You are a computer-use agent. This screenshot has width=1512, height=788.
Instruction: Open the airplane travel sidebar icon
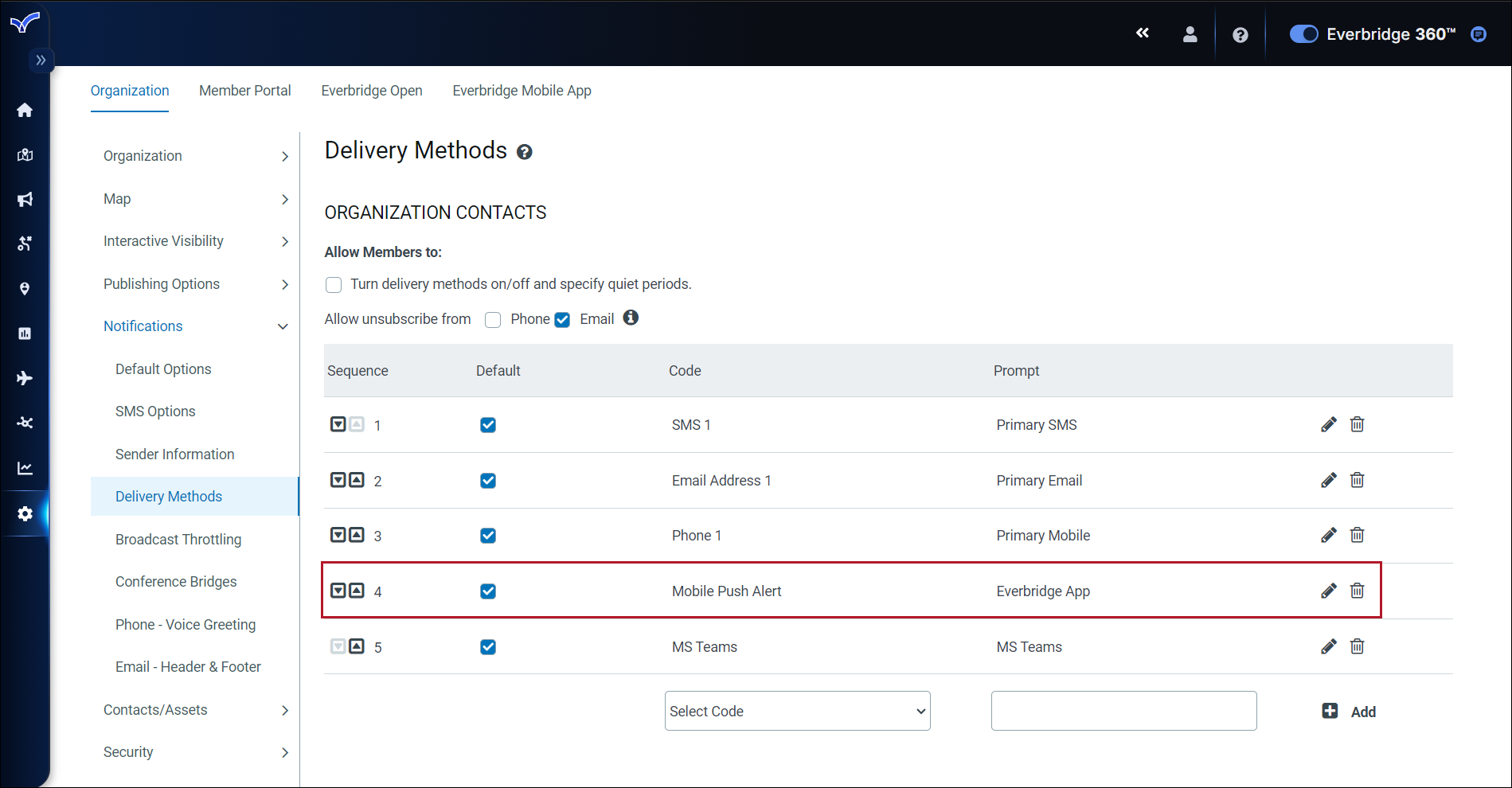pyautogui.click(x=25, y=377)
